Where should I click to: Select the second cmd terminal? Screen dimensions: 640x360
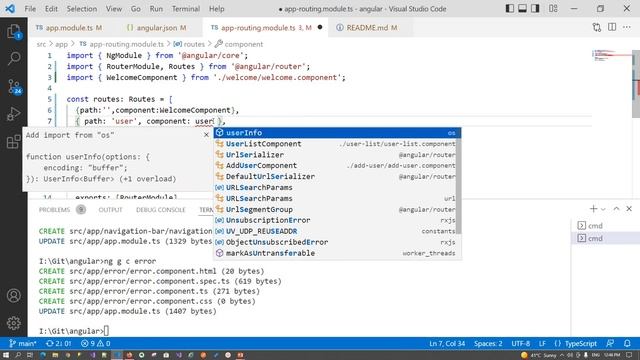coord(605,238)
